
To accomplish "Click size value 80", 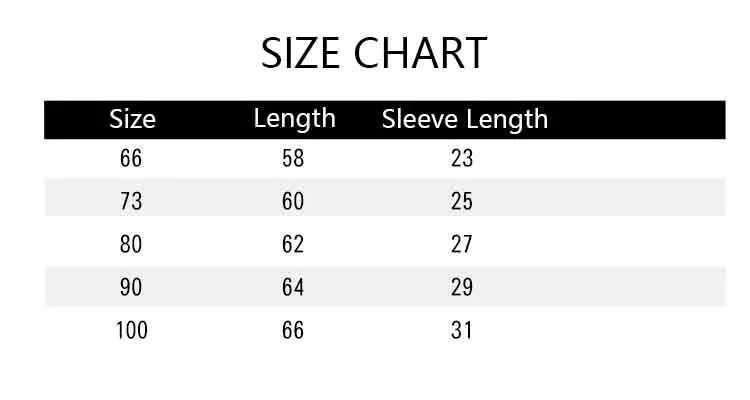I will pyautogui.click(x=131, y=244).
